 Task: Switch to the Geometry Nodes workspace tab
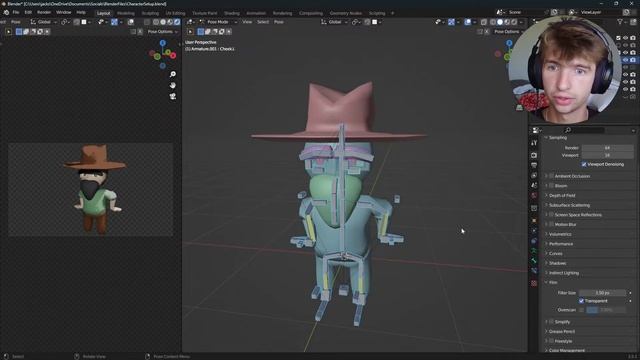tap(345, 13)
